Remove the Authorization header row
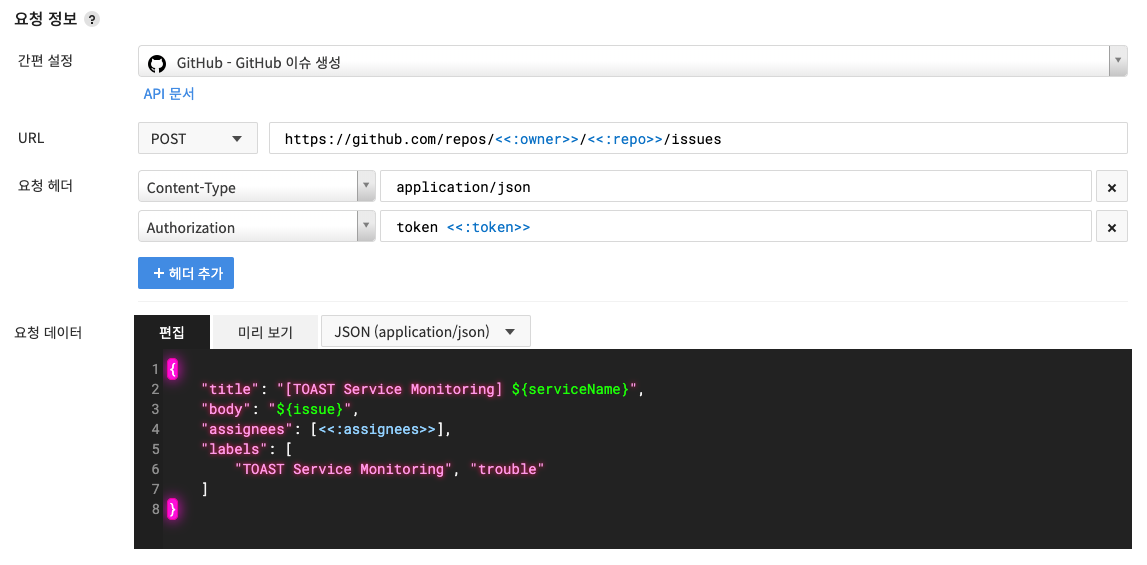 pos(1112,226)
